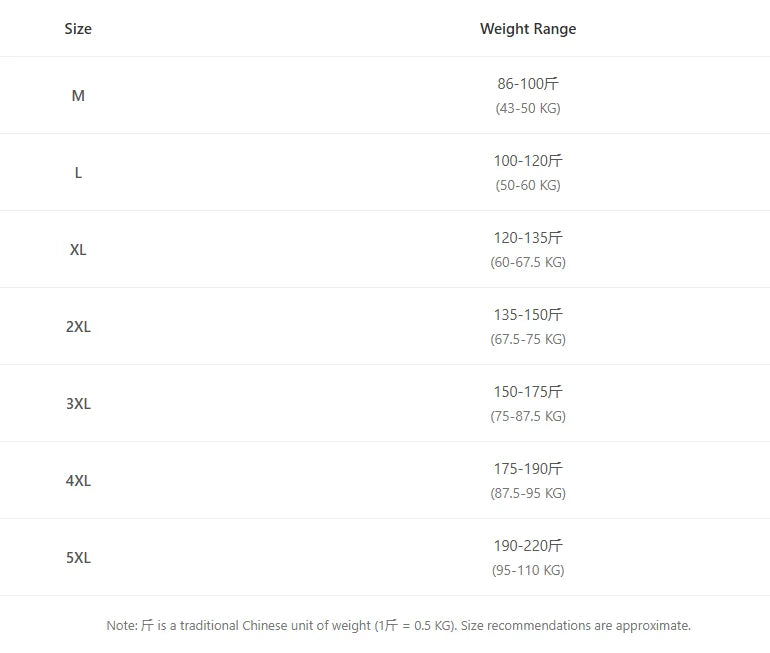Pick the 4XL size label
Image resolution: width=770 pixels, height=653 pixels.
click(x=78, y=481)
